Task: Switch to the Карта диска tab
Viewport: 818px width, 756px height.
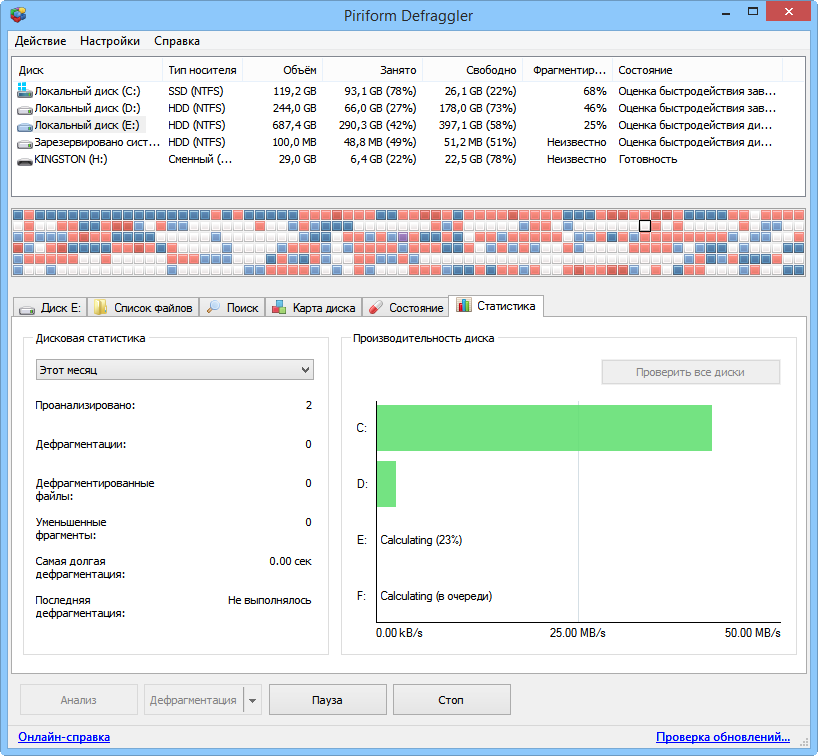Action: tap(314, 307)
